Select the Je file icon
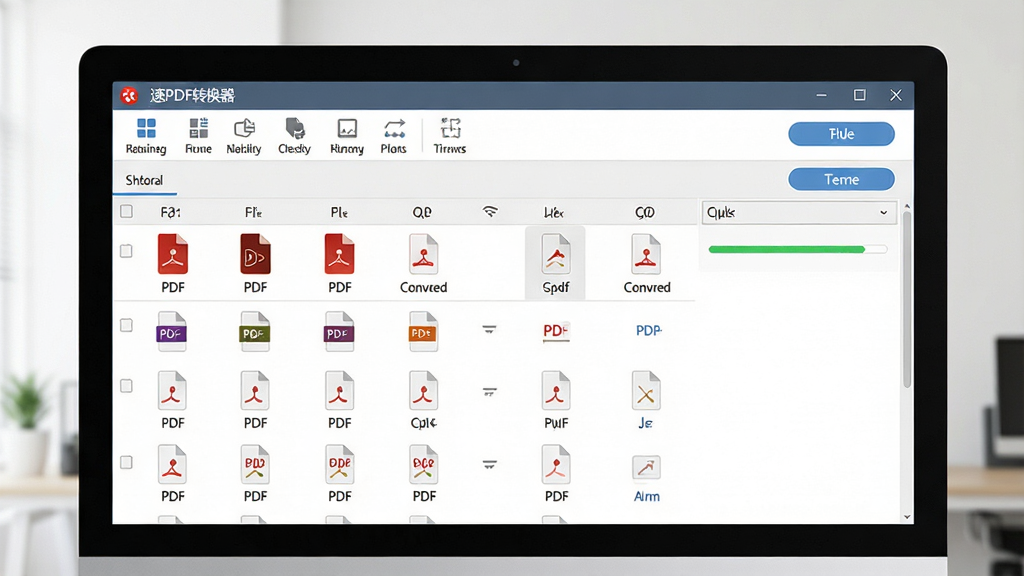The image size is (1024, 576). coord(646,391)
